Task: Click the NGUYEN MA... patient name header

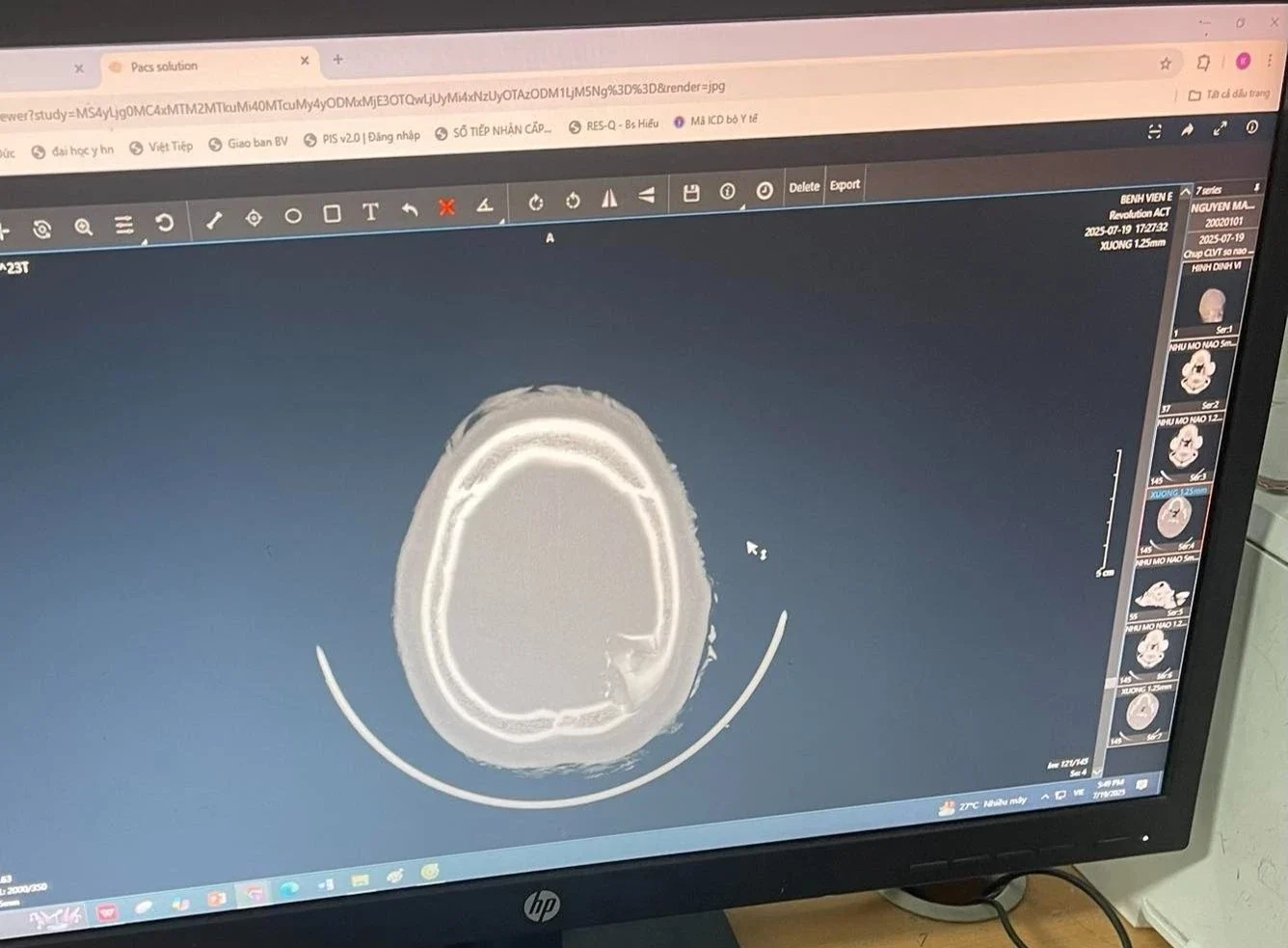Action: 1221,207
